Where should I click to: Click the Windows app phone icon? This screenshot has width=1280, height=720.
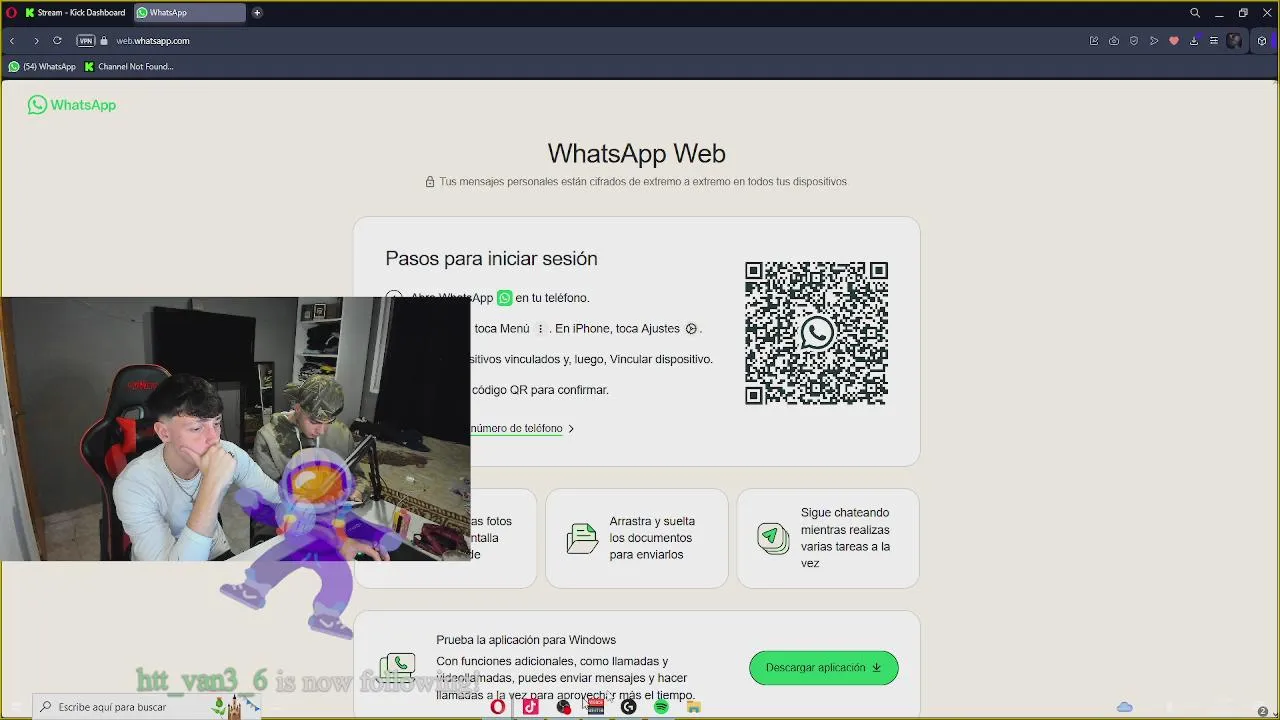pos(398,667)
